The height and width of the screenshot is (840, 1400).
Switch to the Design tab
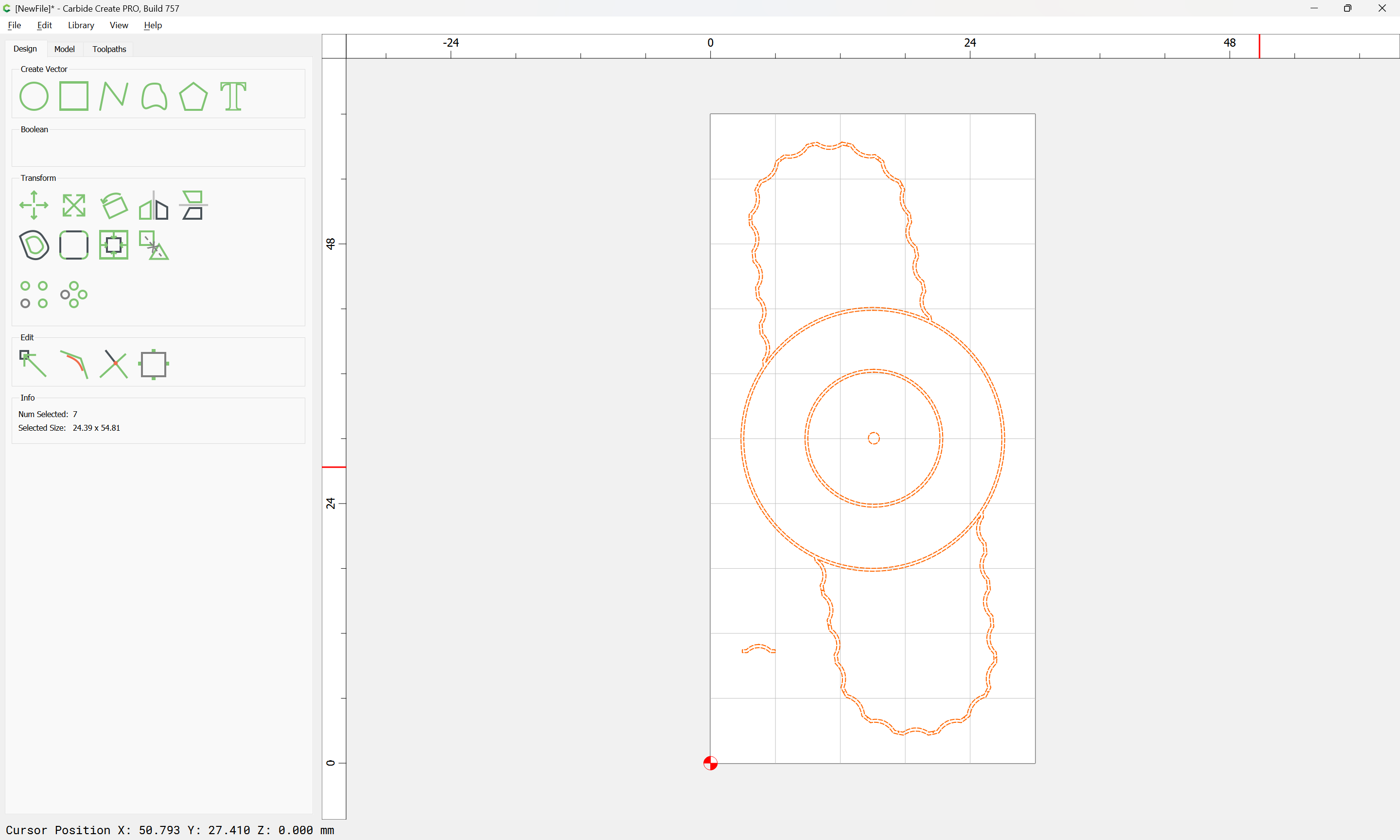[25, 49]
